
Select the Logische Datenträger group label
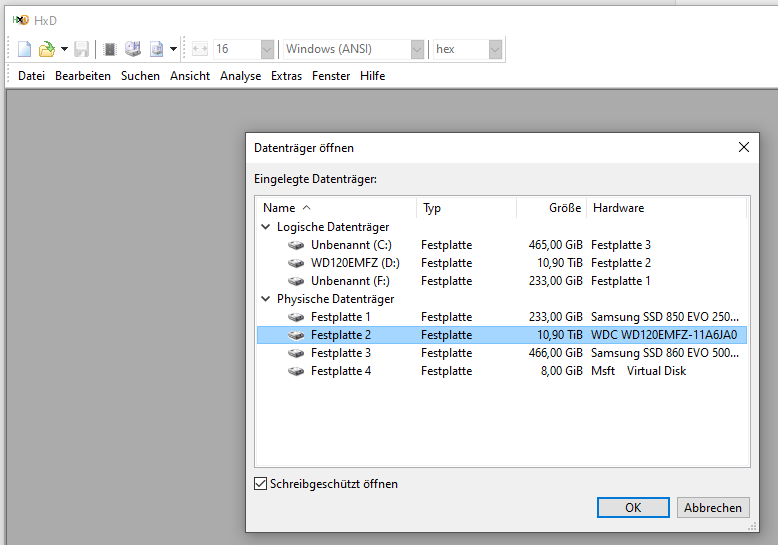point(333,227)
